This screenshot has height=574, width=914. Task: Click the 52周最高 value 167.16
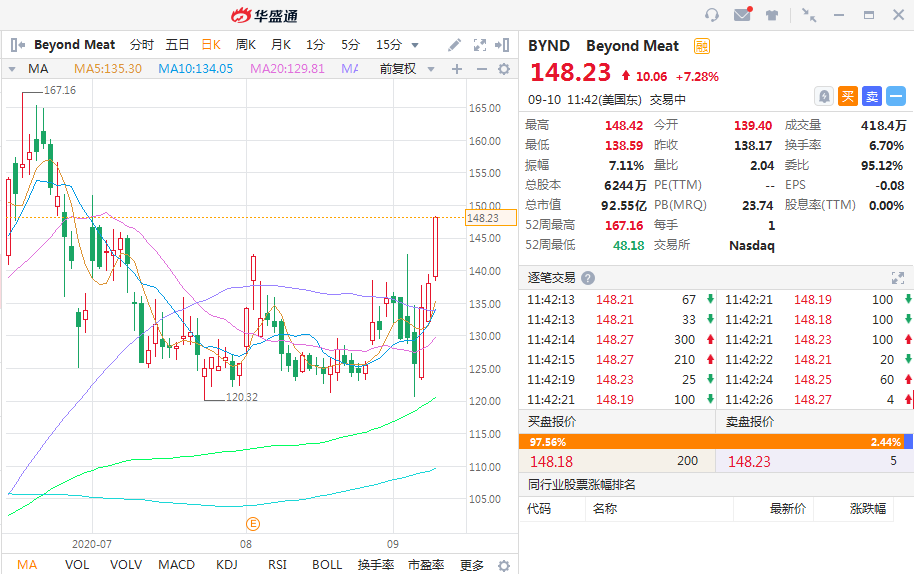tap(624, 226)
